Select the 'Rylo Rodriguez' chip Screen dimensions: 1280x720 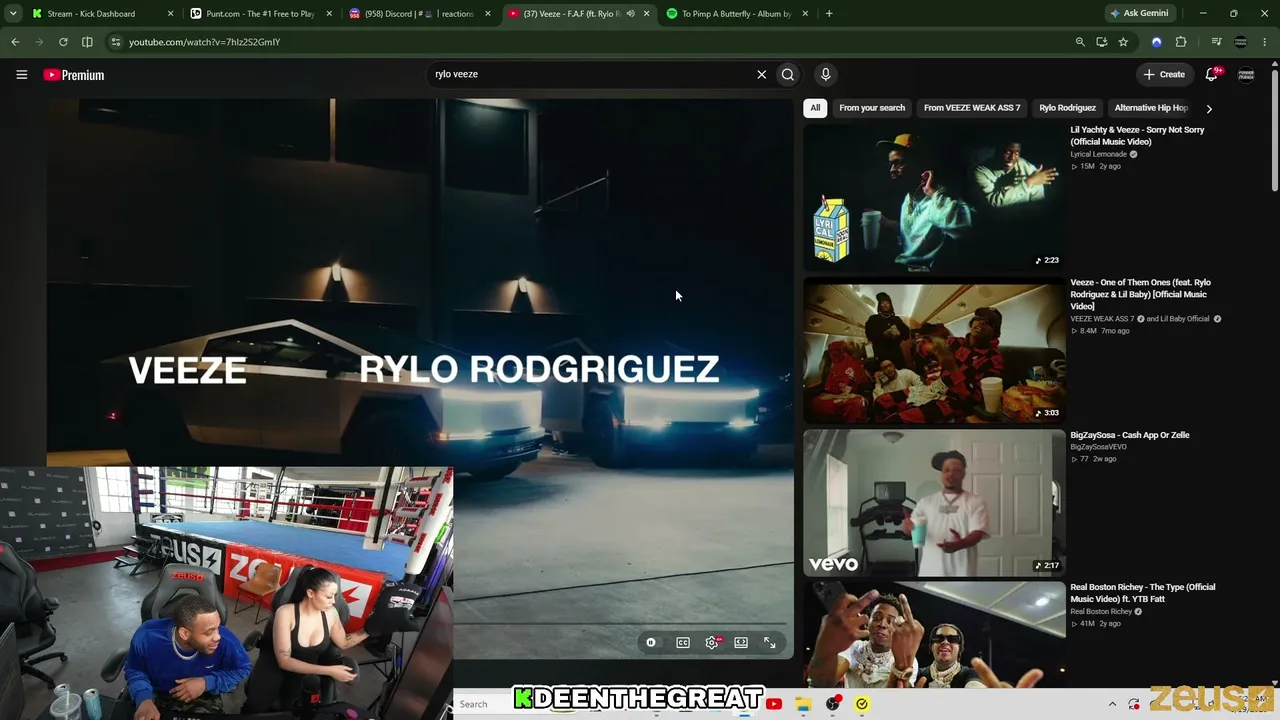tap(1067, 108)
